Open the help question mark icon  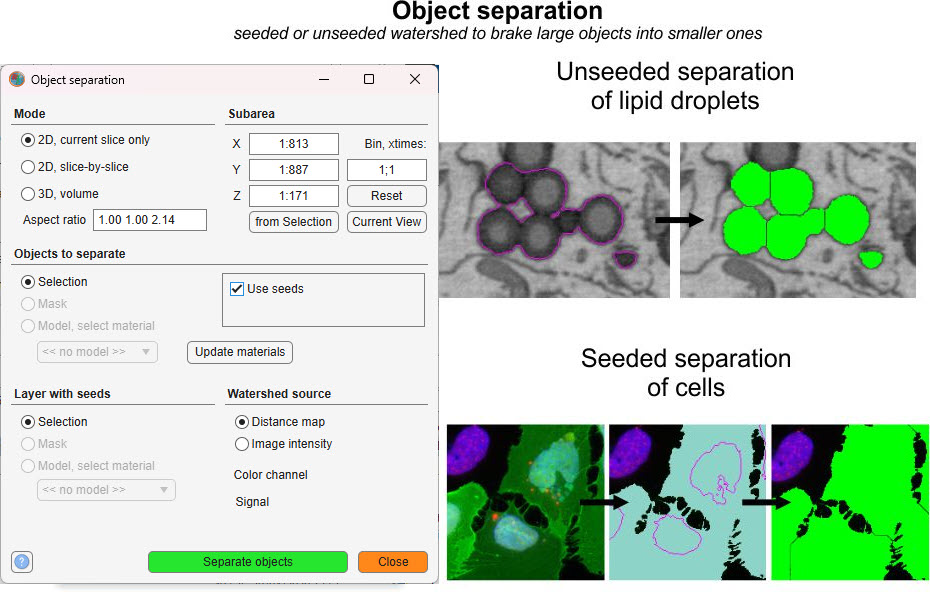(22, 561)
